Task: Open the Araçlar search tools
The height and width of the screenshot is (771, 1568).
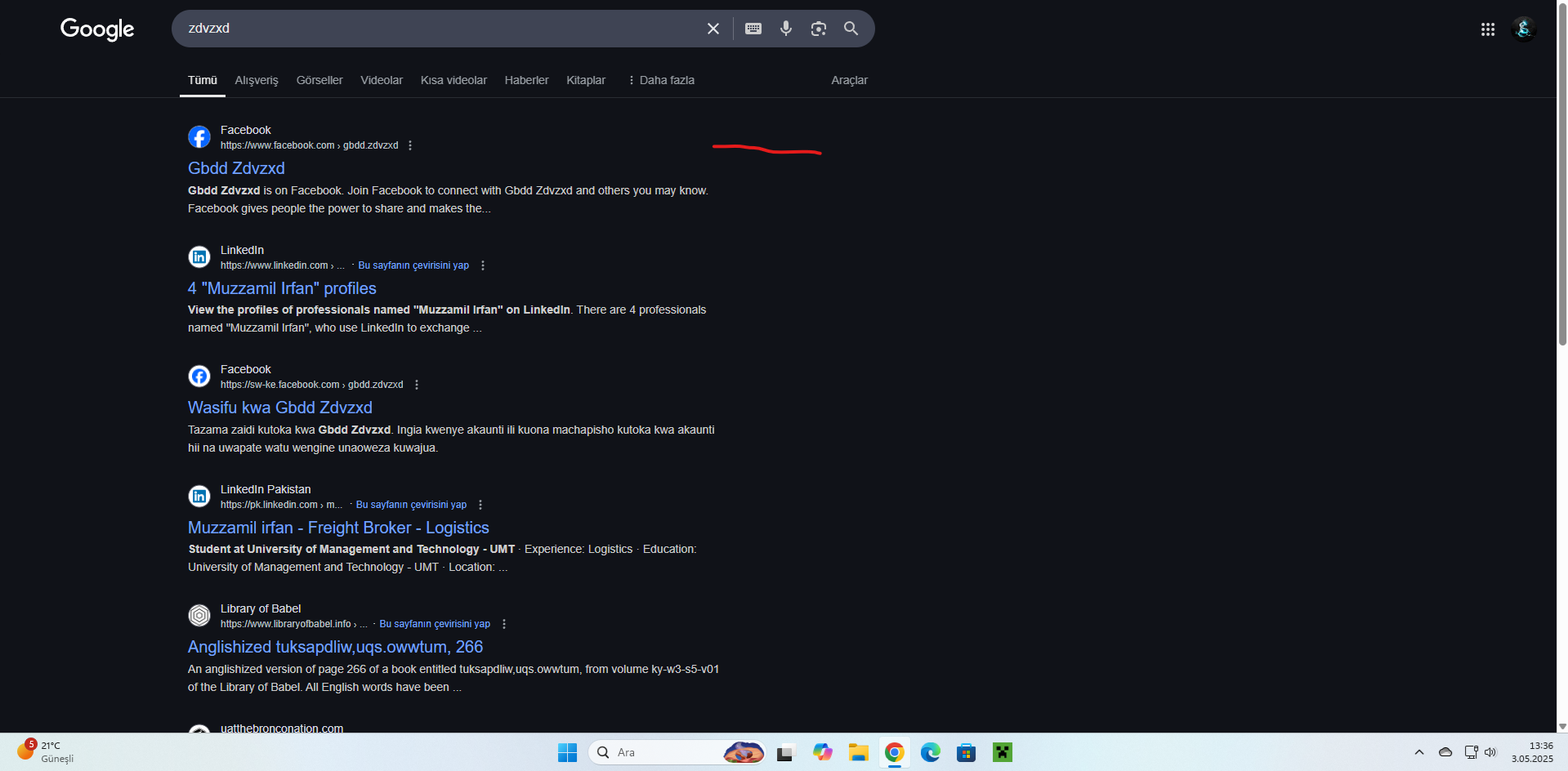Action: (x=849, y=80)
